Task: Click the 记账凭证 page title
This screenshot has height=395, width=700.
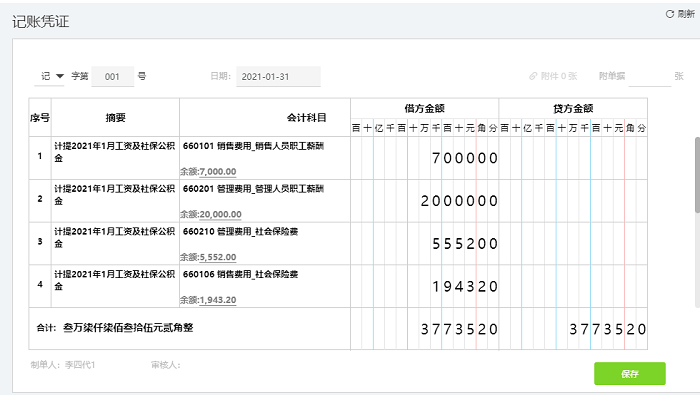Action: click(41, 21)
